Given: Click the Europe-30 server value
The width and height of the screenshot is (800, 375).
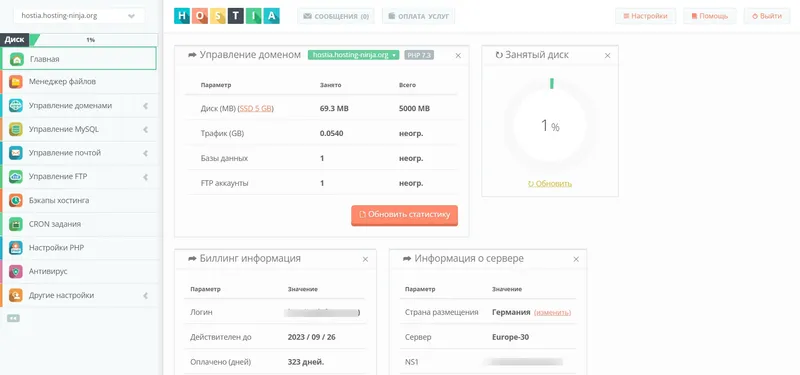Looking at the screenshot, I should pyautogui.click(x=510, y=337).
